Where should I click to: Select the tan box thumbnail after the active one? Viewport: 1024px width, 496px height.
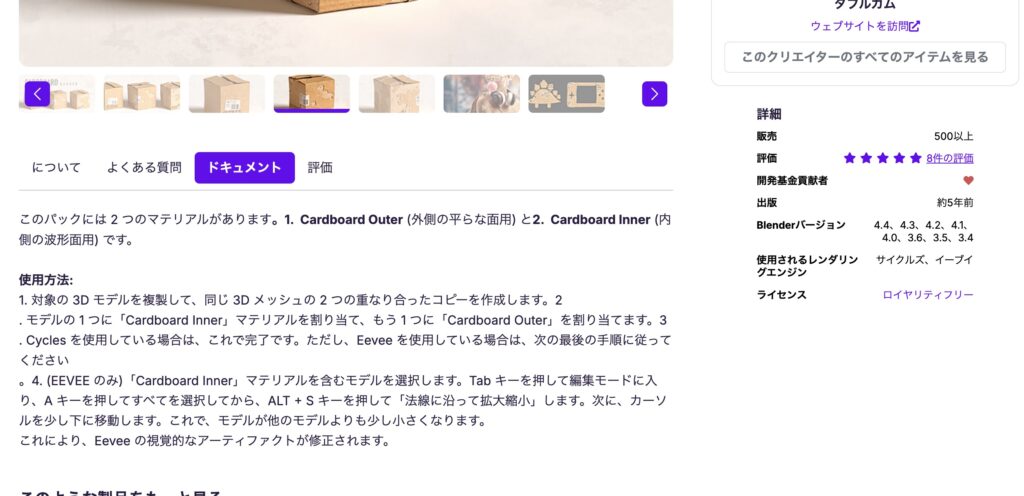coord(396,94)
